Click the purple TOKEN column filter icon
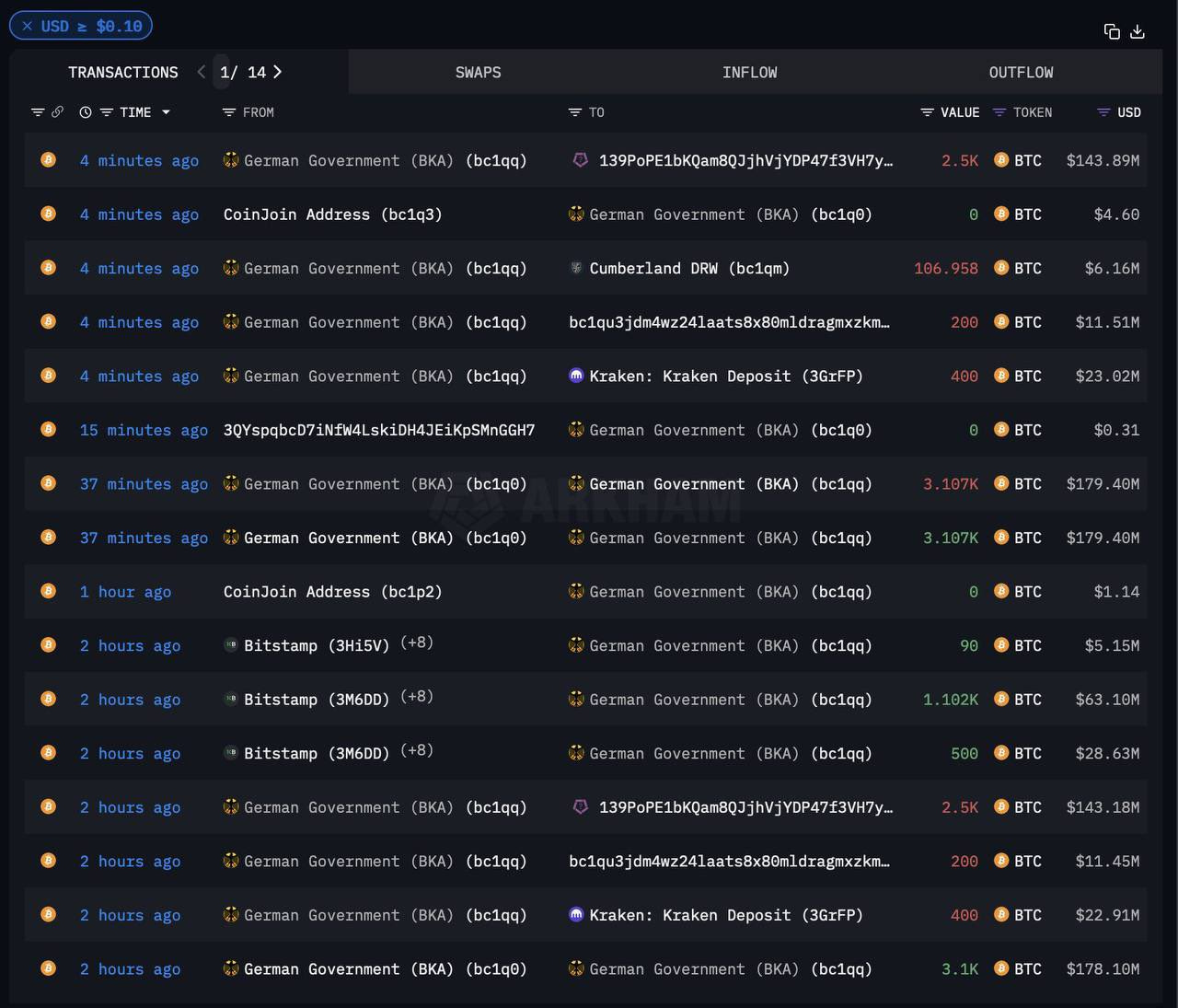The image size is (1178, 1008). 999,112
